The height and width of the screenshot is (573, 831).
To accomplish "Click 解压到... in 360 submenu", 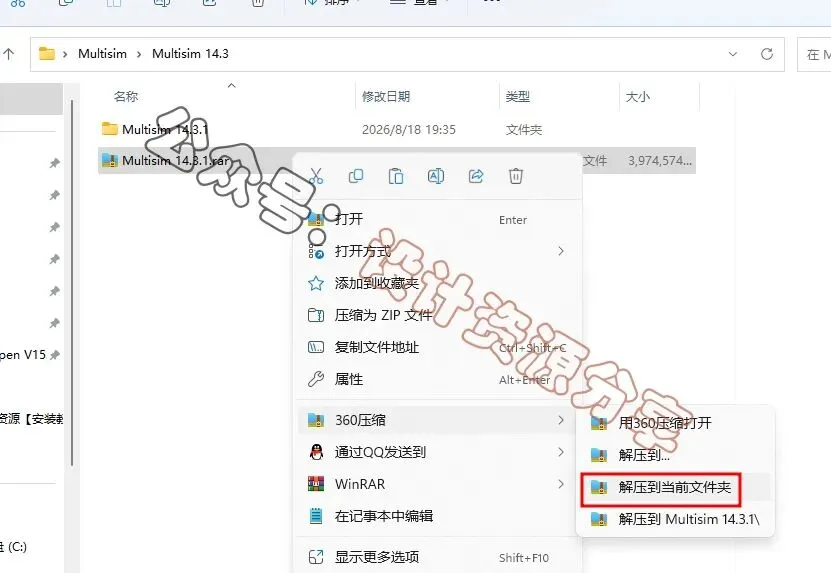I will pos(675,455).
